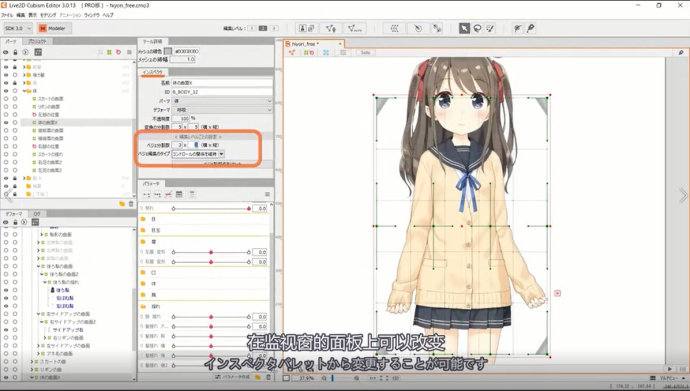The height and width of the screenshot is (391, 690).
Task: Select the Brush selection tool beside the lasso
Action: [x=490, y=28]
